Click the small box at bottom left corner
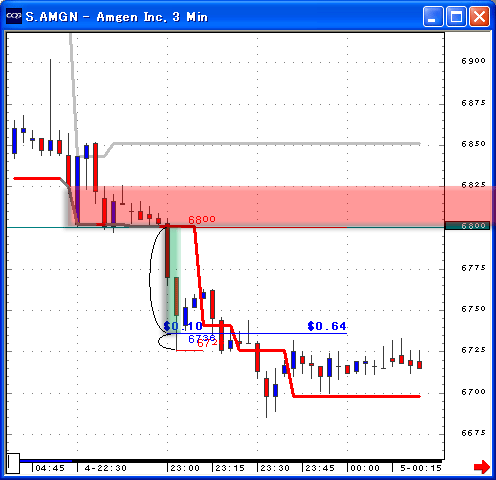 [x=13, y=463]
